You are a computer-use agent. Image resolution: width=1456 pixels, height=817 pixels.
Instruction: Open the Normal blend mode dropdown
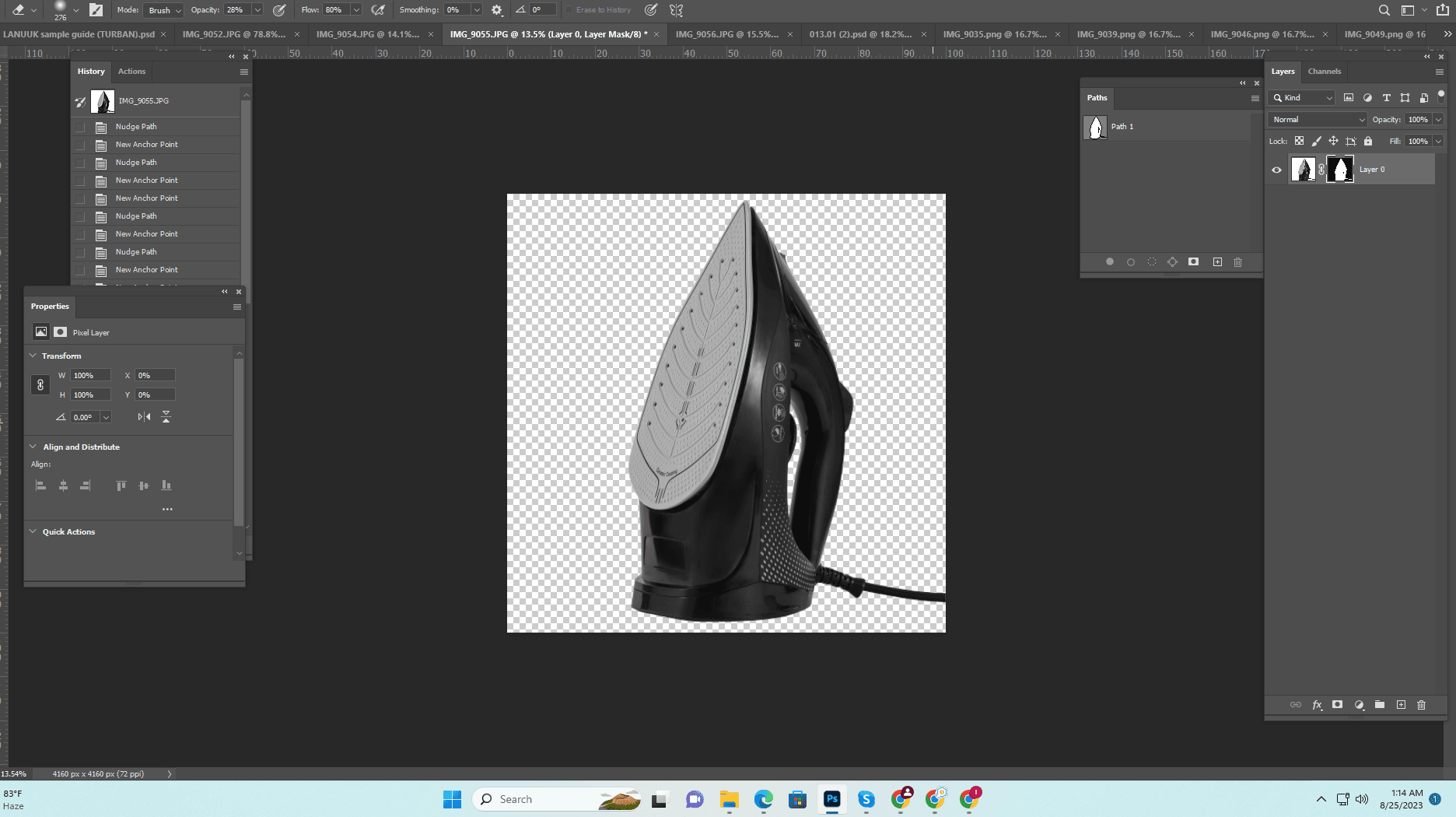click(1318, 120)
